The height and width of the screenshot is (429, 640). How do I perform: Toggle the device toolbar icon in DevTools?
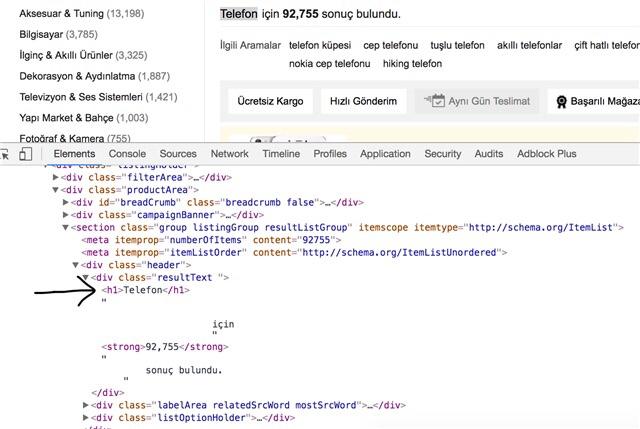click(25, 154)
